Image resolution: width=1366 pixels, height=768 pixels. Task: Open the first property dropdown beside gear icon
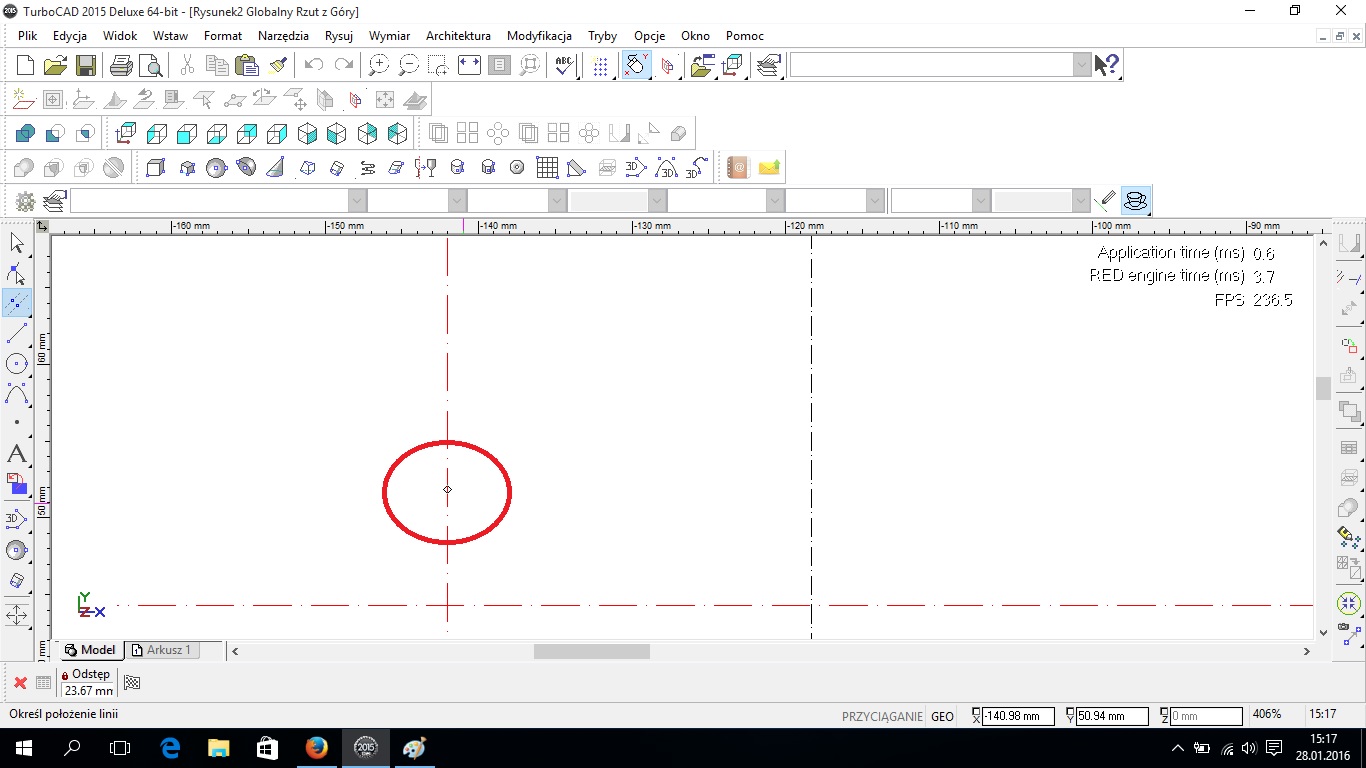[357, 201]
